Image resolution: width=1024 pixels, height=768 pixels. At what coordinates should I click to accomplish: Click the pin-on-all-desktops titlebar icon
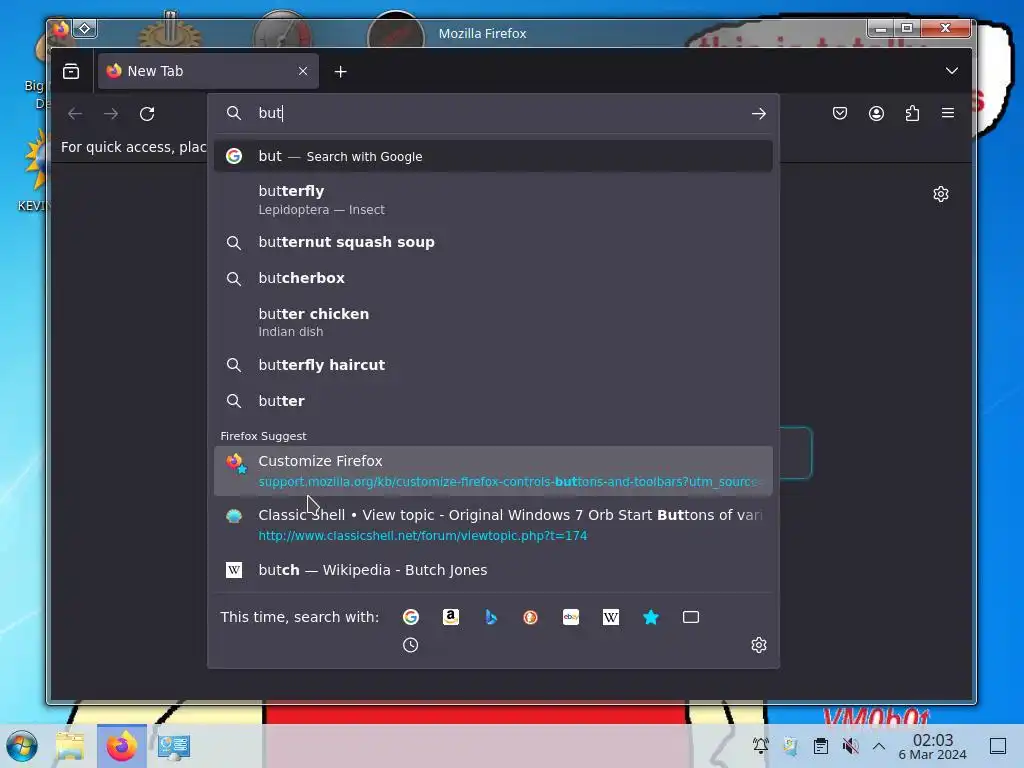point(85,28)
